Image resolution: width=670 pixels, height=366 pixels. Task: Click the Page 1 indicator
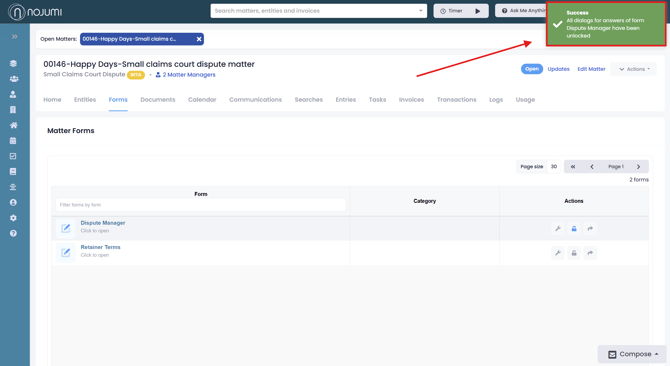click(x=616, y=167)
